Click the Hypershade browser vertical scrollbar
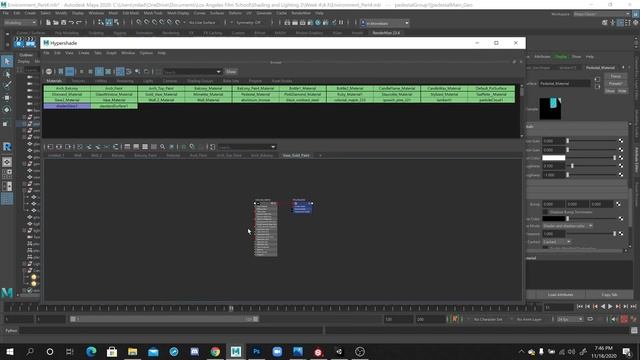640x360 pixels. click(522, 111)
